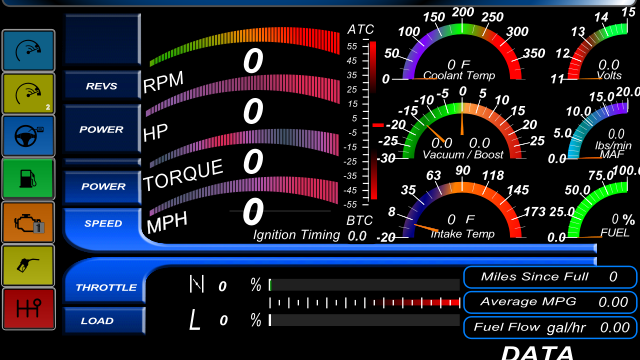Click the throttle percentage bar
The height and width of the screenshot is (360, 640).
364,285
